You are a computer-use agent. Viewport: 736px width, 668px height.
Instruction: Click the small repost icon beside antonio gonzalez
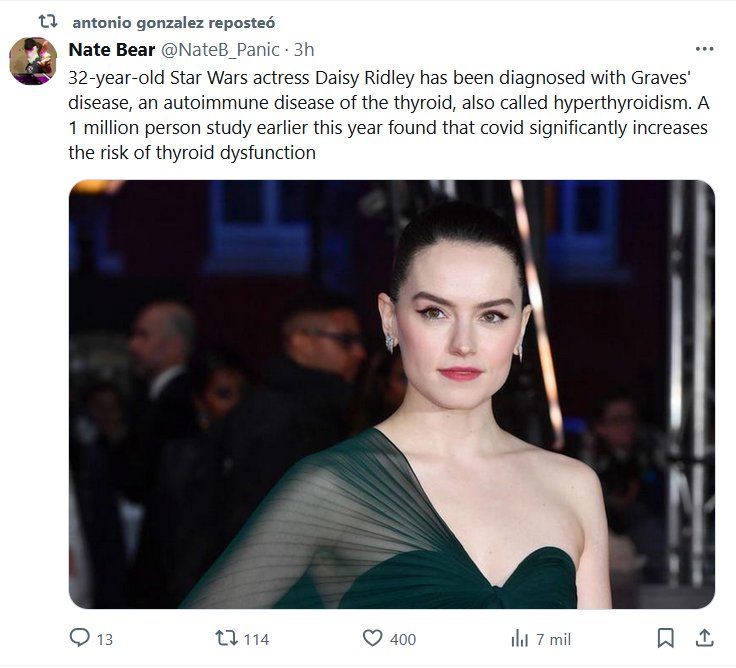[x=47, y=21]
